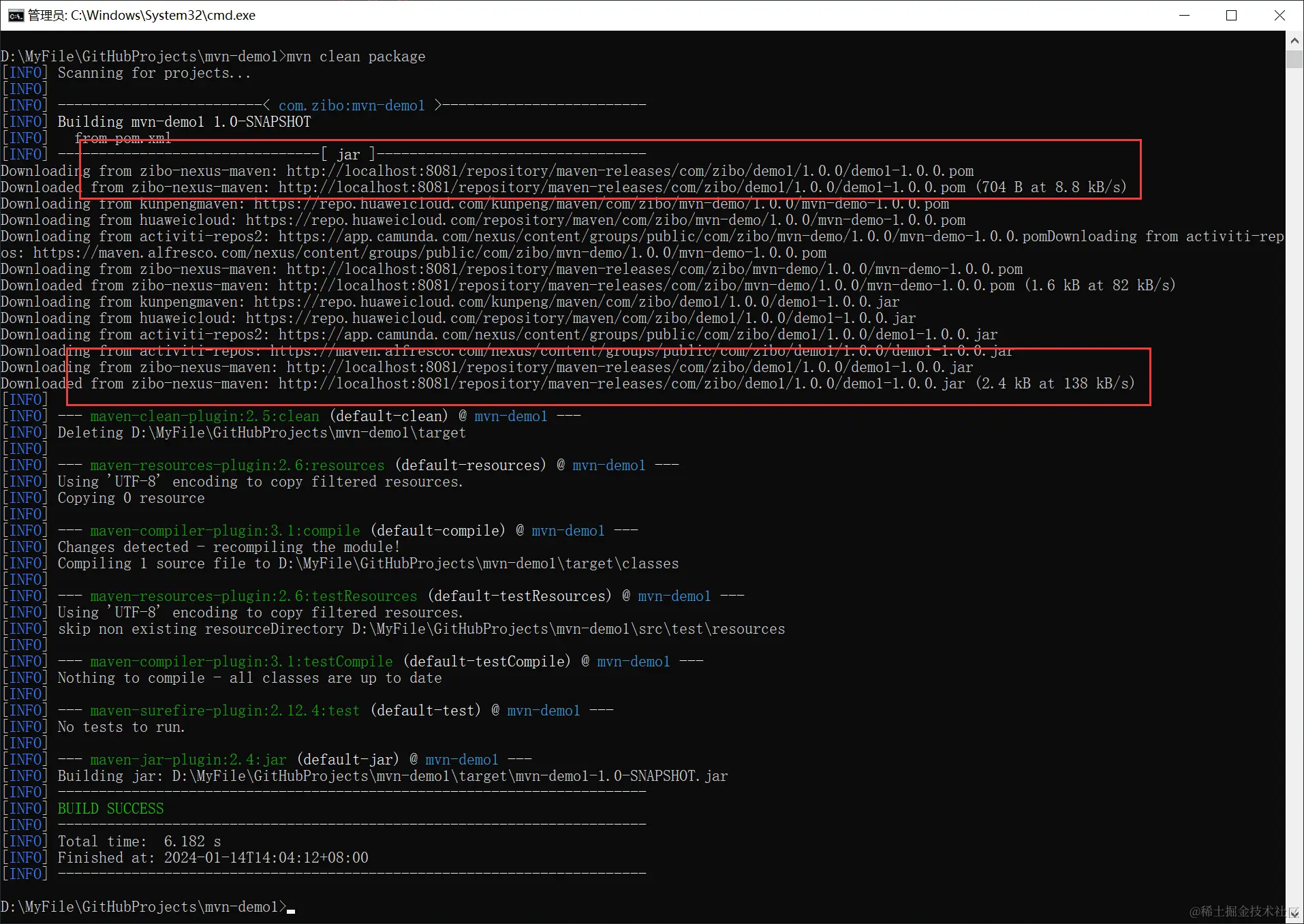
Task: Click the demo1-1.0.0.pom downloaded size '704 B at 8.8 kB/s'
Action: [1051, 187]
